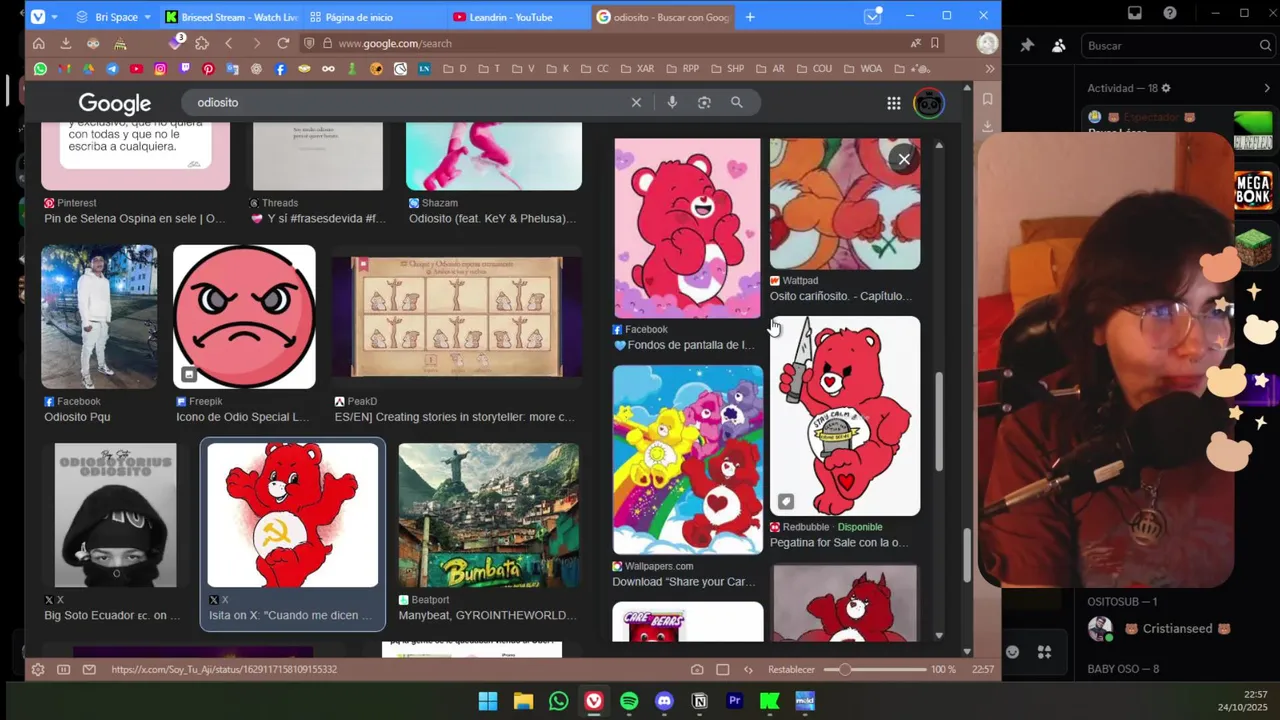
Task: Open the RPP bookmarks folder
Action: point(682,69)
